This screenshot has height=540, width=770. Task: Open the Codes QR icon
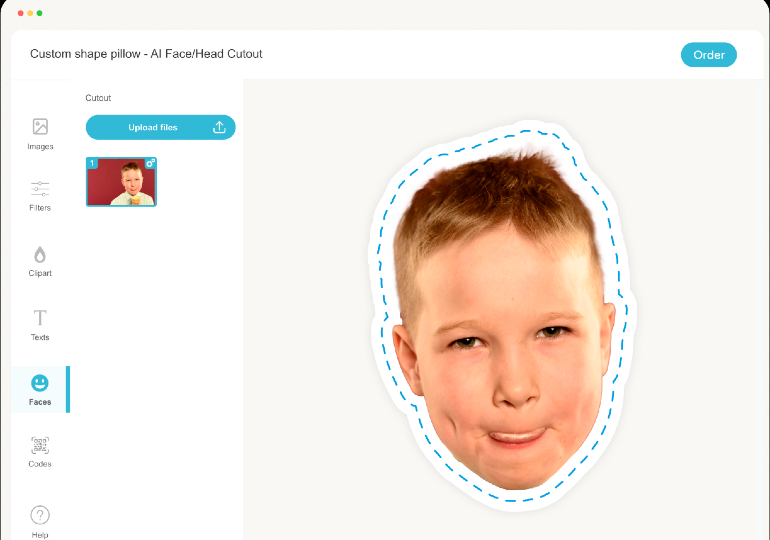[x=40, y=452]
